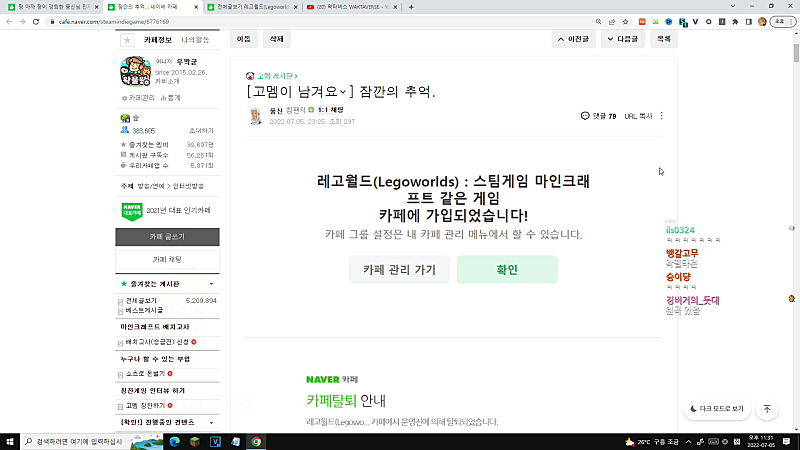Open the Minecraft block icon in the taskbar
This screenshot has height=450, width=800.
pyautogui.click(x=195, y=441)
